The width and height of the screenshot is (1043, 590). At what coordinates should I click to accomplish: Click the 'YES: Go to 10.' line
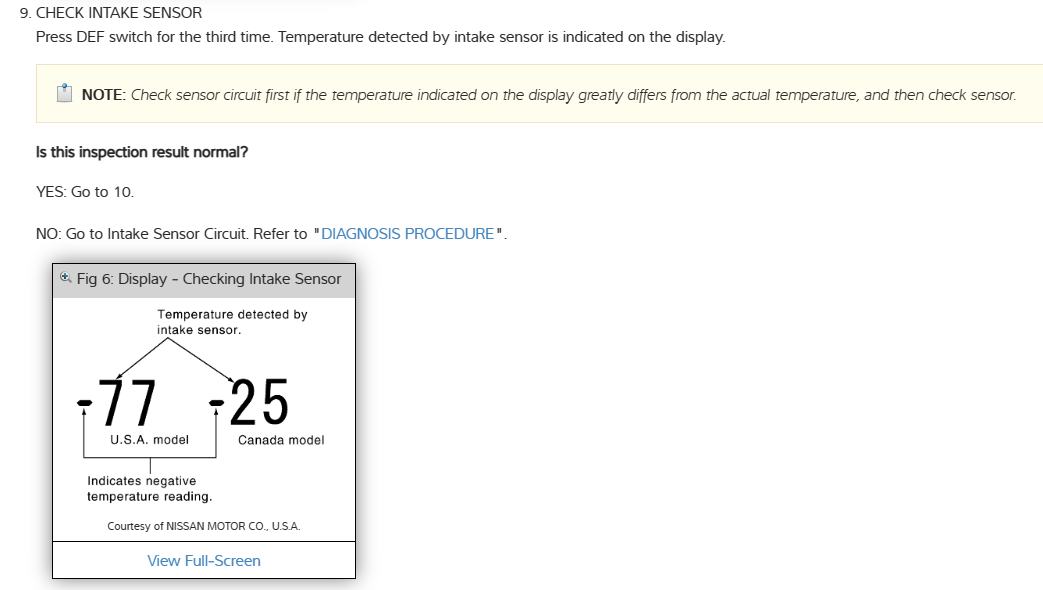(x=85, y=191)
